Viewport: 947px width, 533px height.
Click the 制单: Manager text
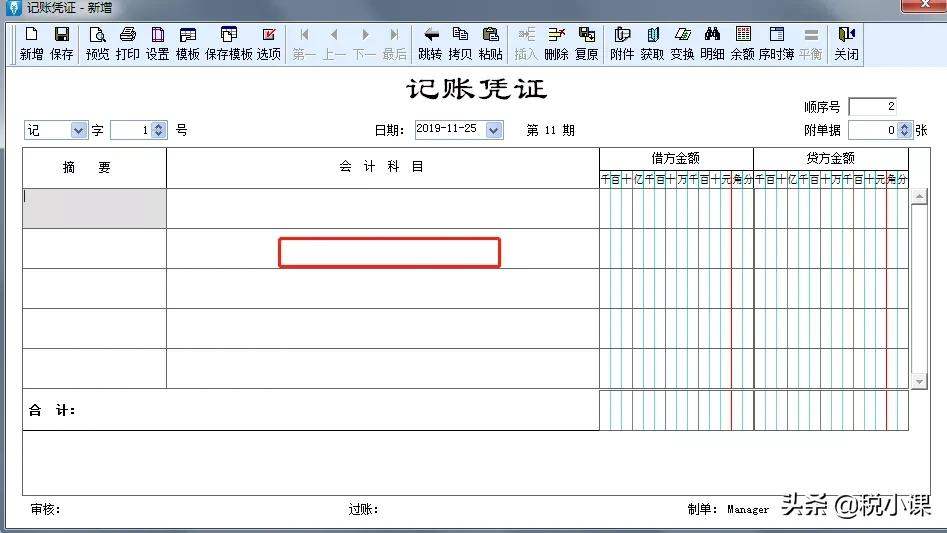[x=728, y=509]
